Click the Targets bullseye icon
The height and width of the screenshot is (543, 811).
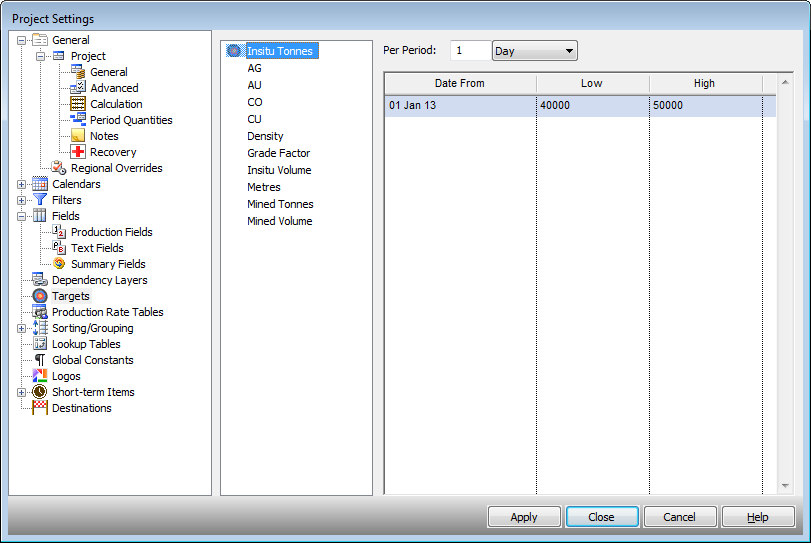[40, 296]
